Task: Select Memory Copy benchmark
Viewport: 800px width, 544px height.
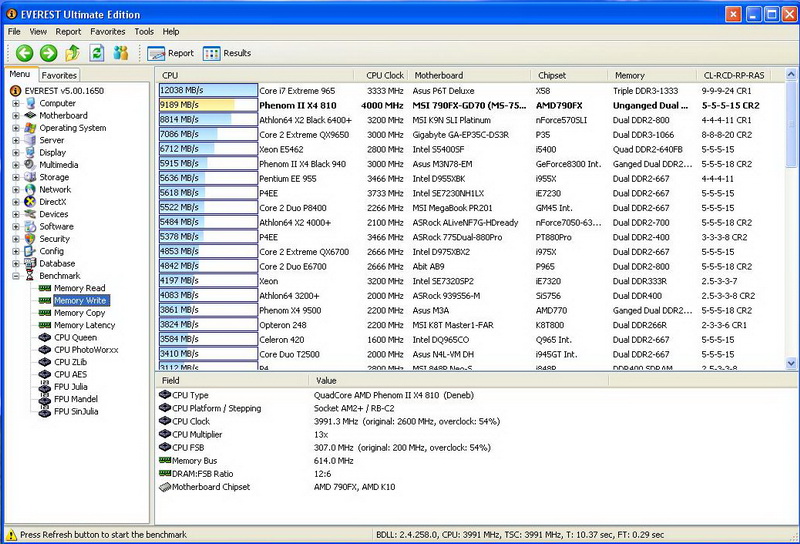Action: click(80, 313)
